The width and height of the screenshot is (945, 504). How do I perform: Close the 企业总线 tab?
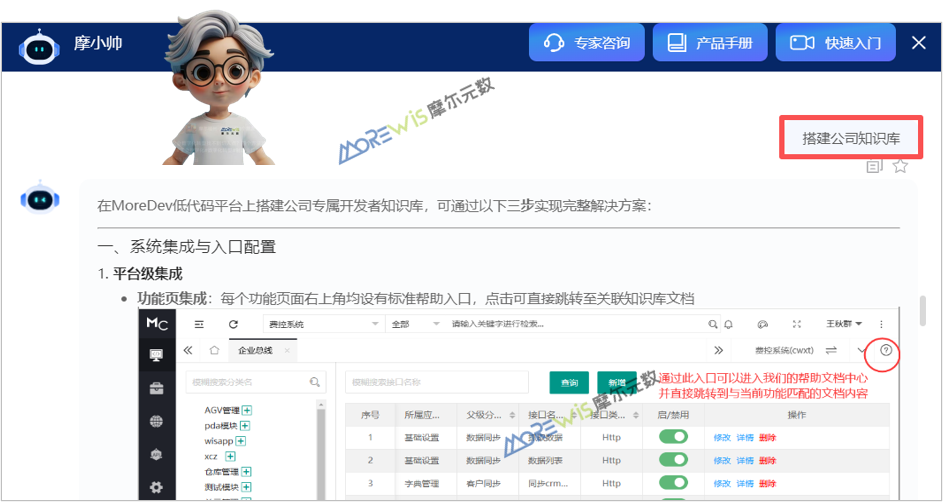pos(287,350)
